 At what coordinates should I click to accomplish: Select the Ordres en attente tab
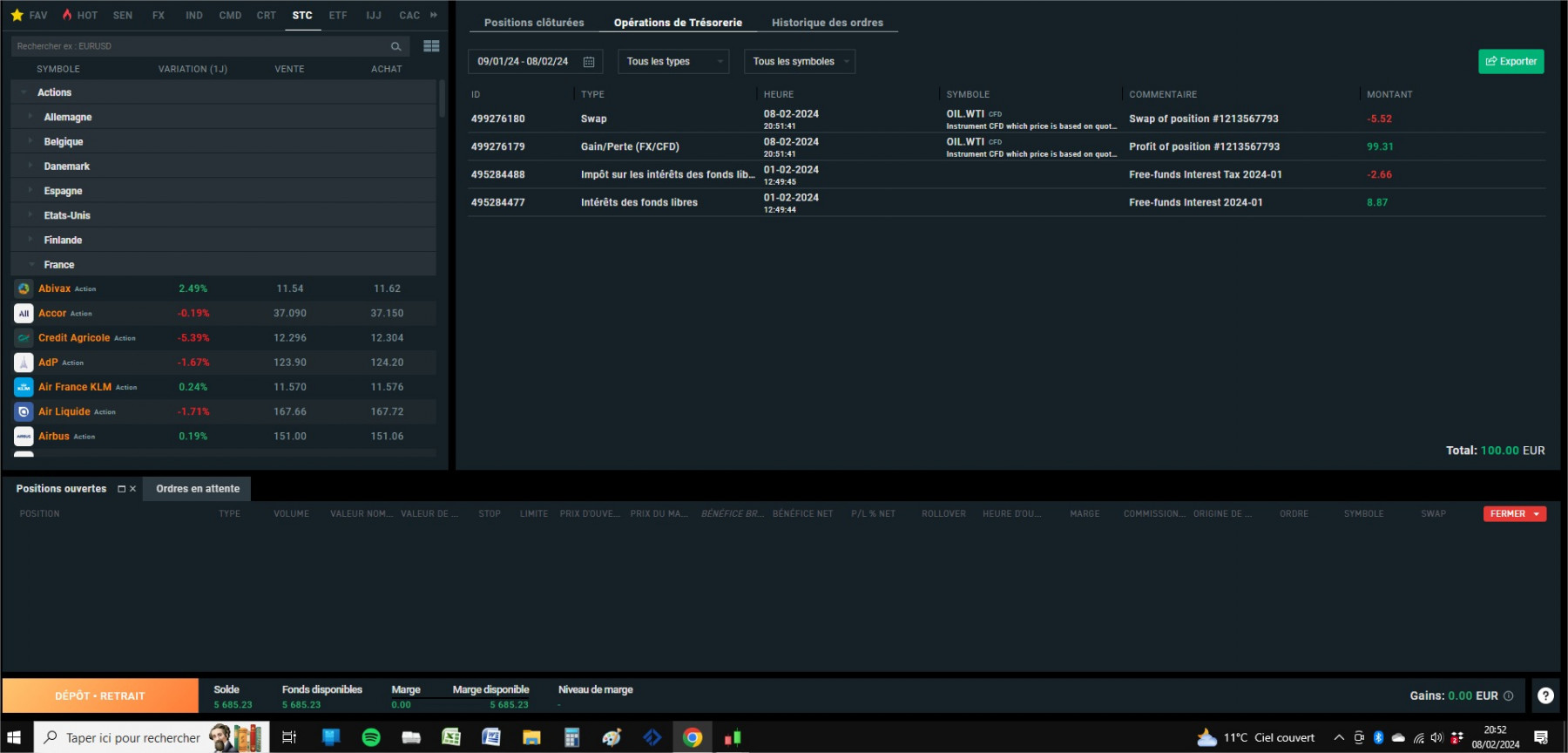coord(198,489)
